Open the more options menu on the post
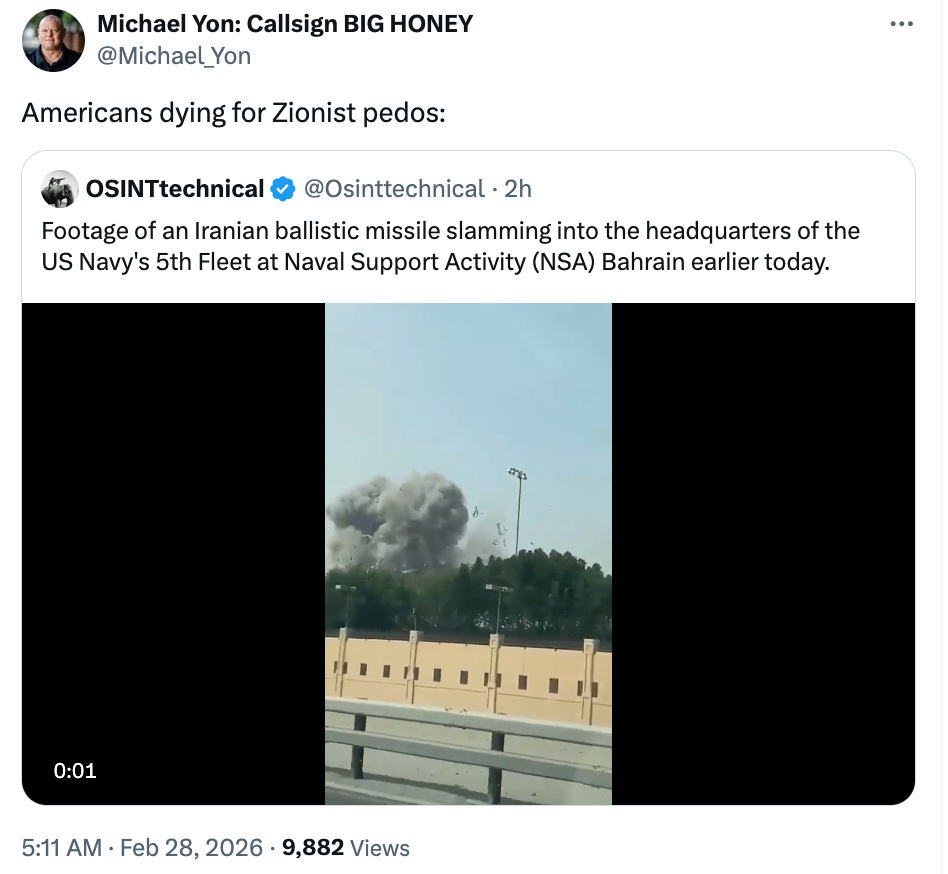This screenshot has width=948, height=874. tap(901, 25)
